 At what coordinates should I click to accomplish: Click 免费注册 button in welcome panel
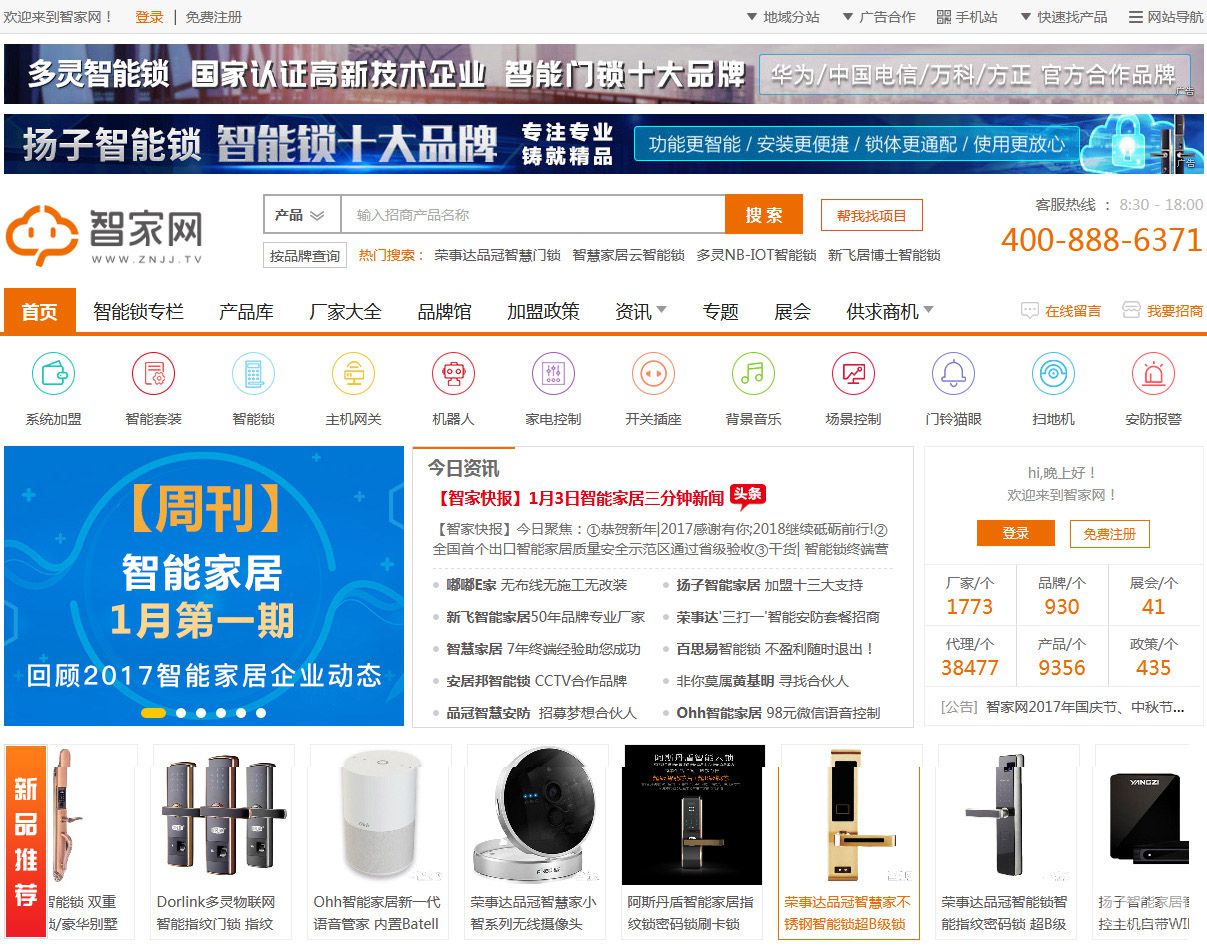coord(1110,533)
